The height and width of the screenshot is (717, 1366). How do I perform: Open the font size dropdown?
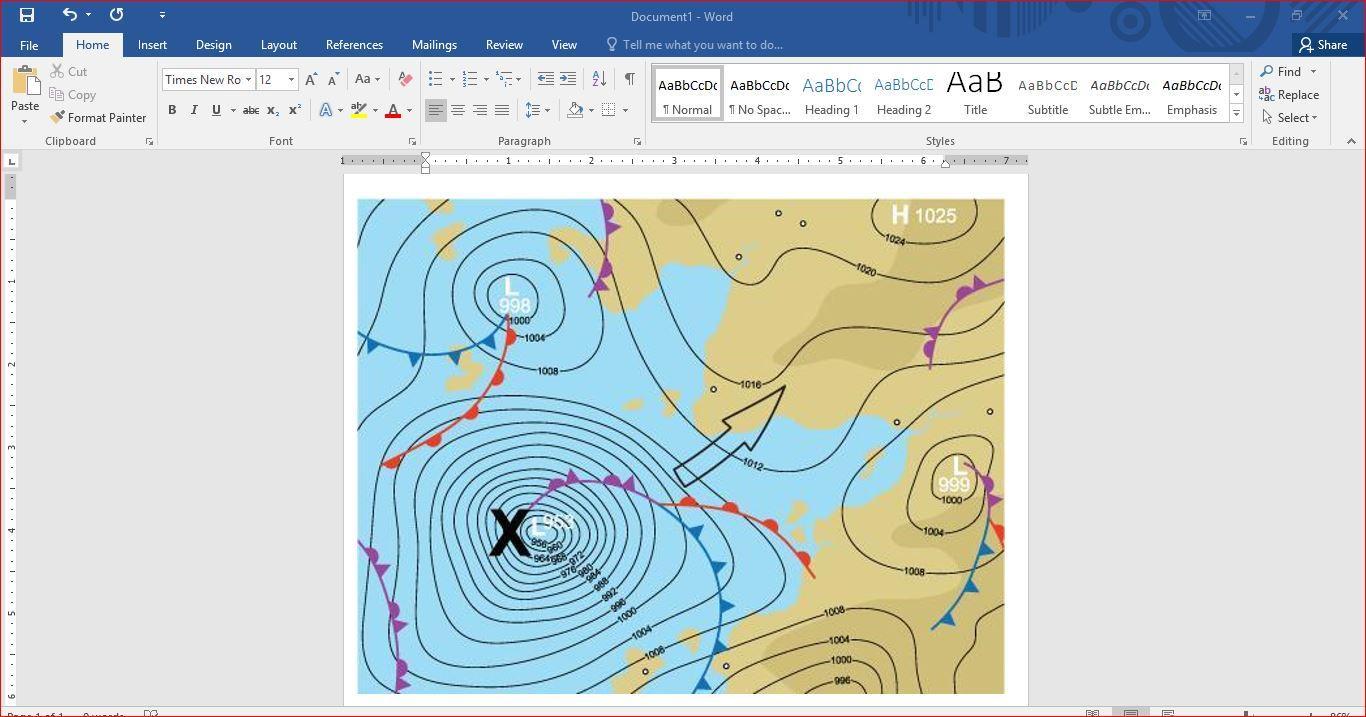pos(291,80)
